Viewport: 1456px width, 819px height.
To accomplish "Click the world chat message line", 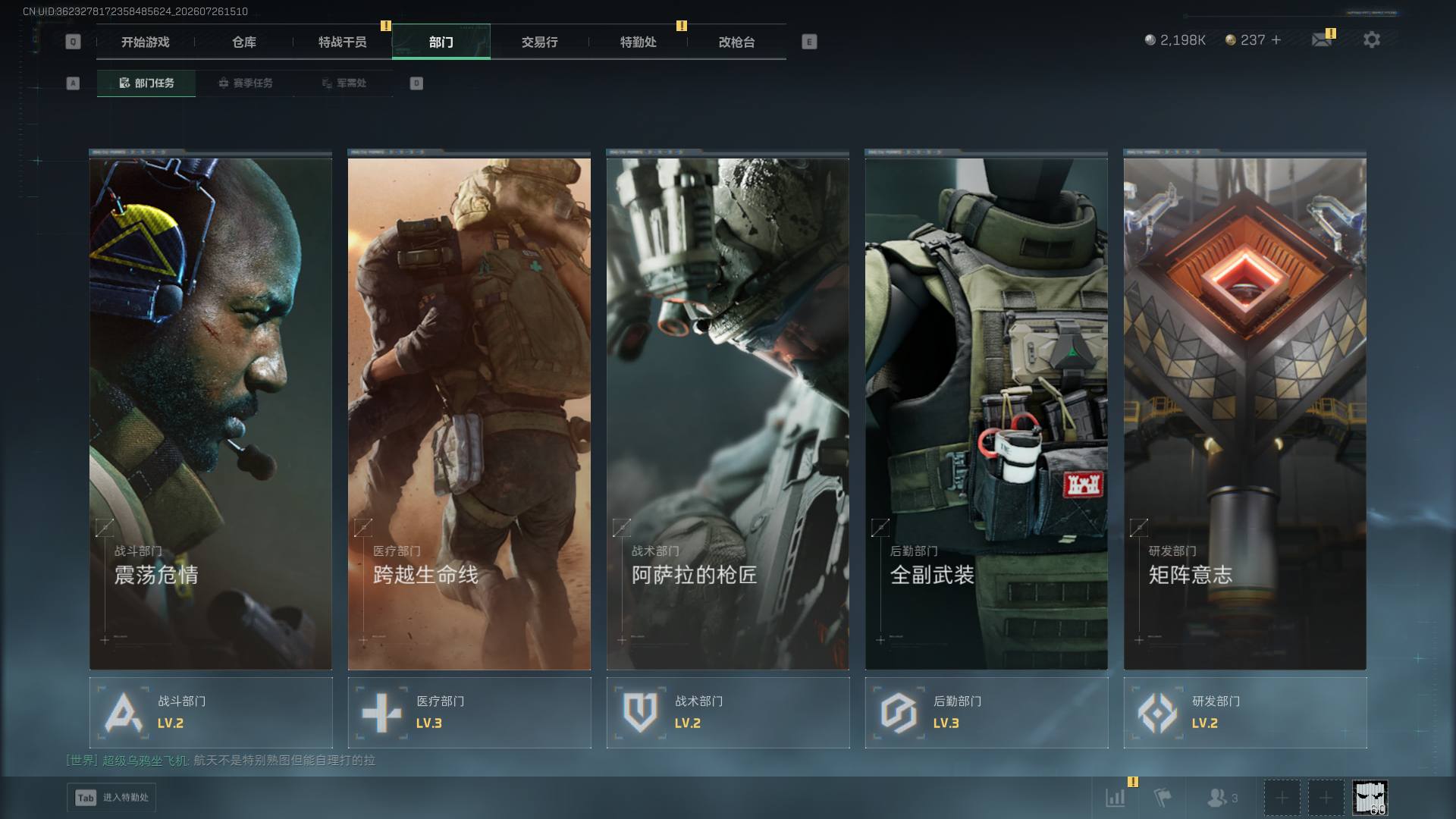I will point(221,761).
